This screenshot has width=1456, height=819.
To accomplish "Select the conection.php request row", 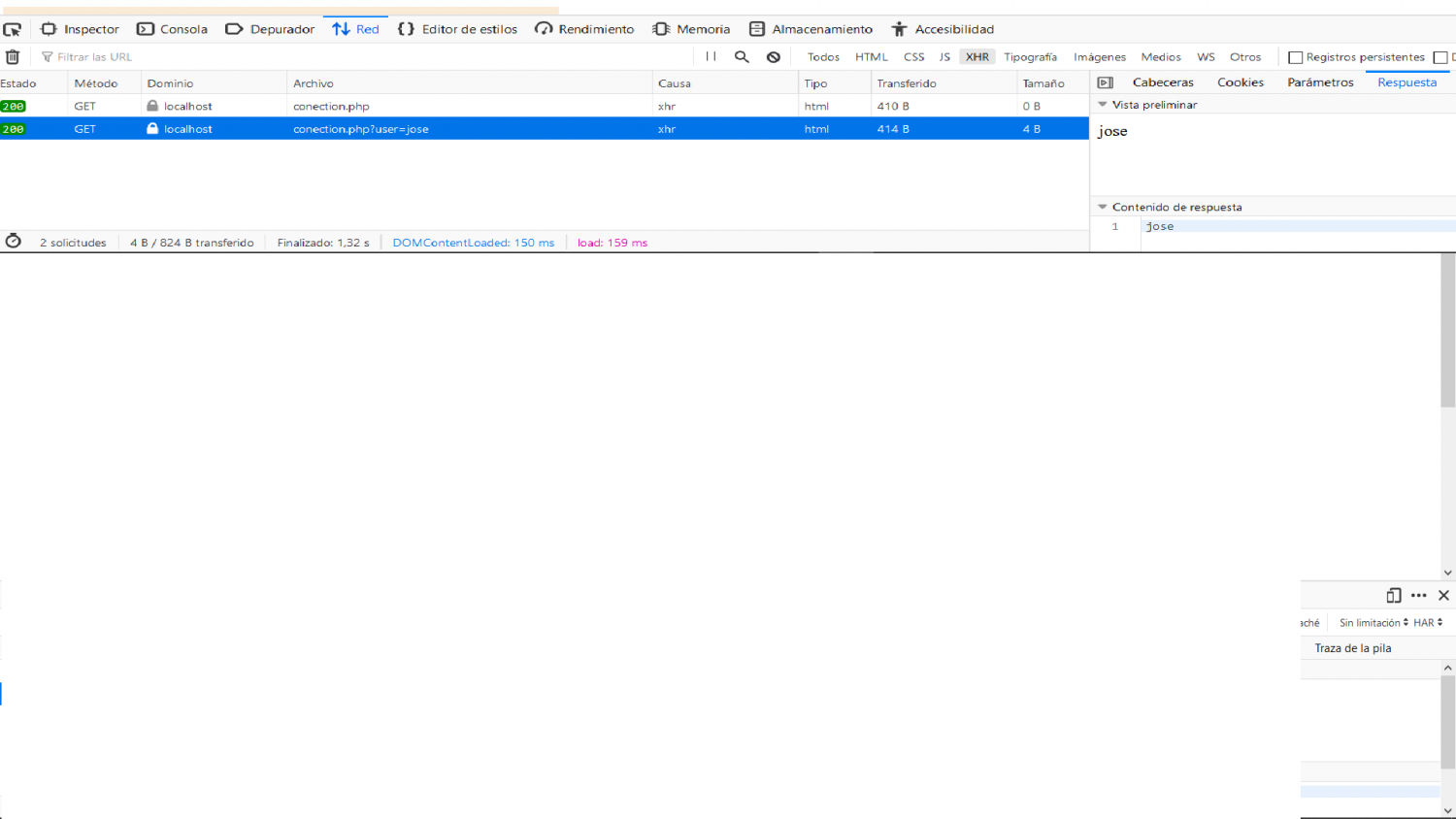I will click(x=544, y=106).
